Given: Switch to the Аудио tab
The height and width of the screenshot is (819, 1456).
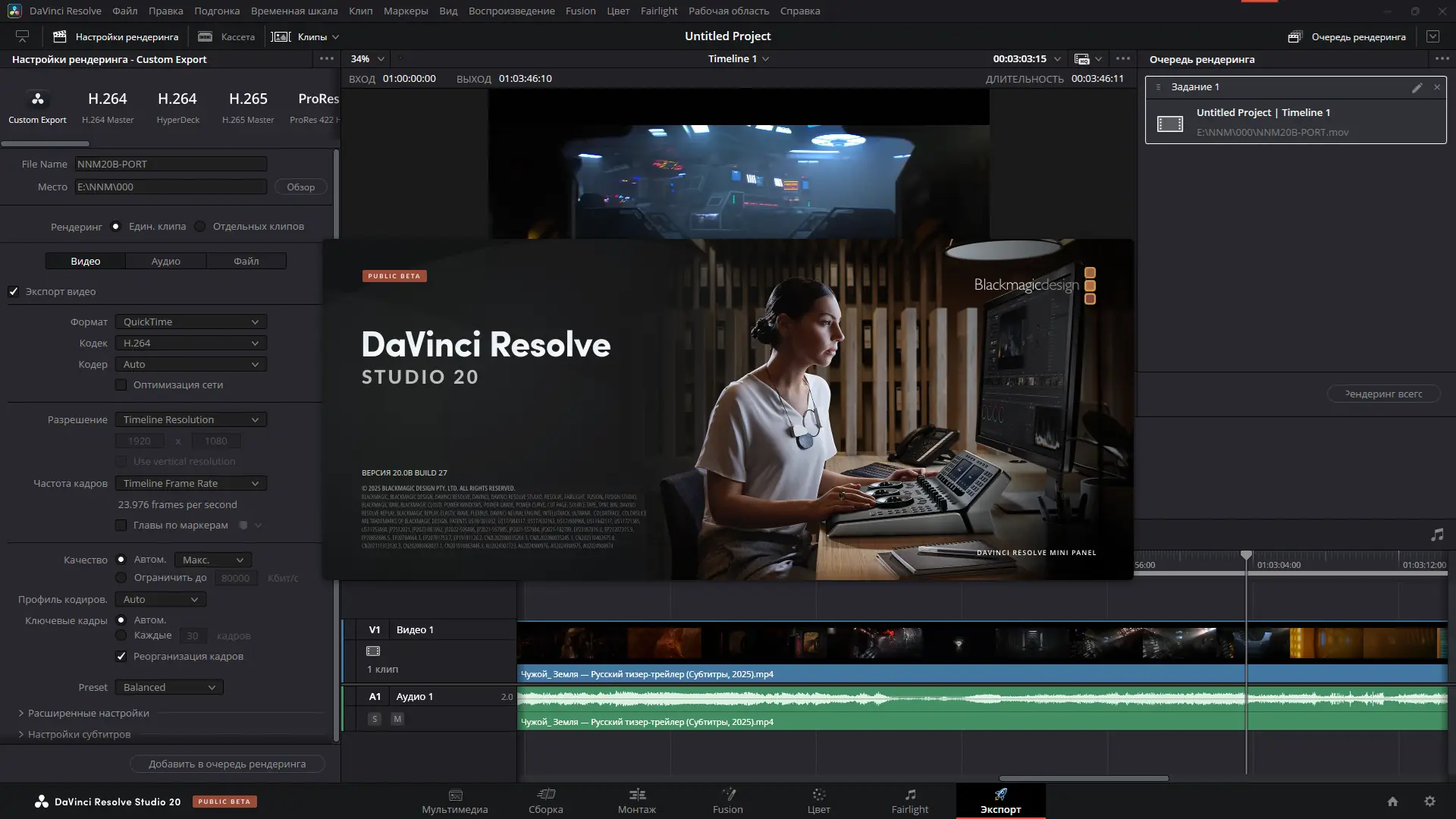Looking at the screenshot, I should (165, 262).
